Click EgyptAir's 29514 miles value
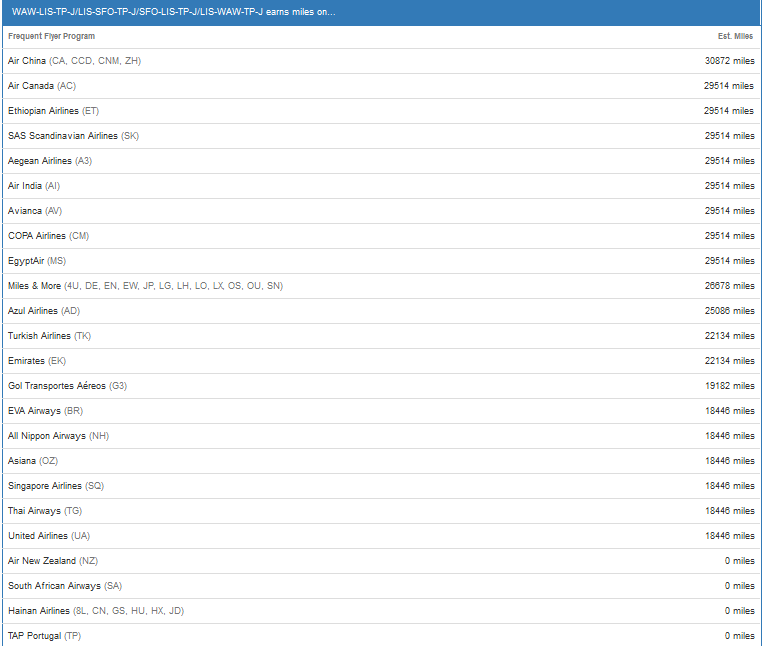 coord(729,262)
